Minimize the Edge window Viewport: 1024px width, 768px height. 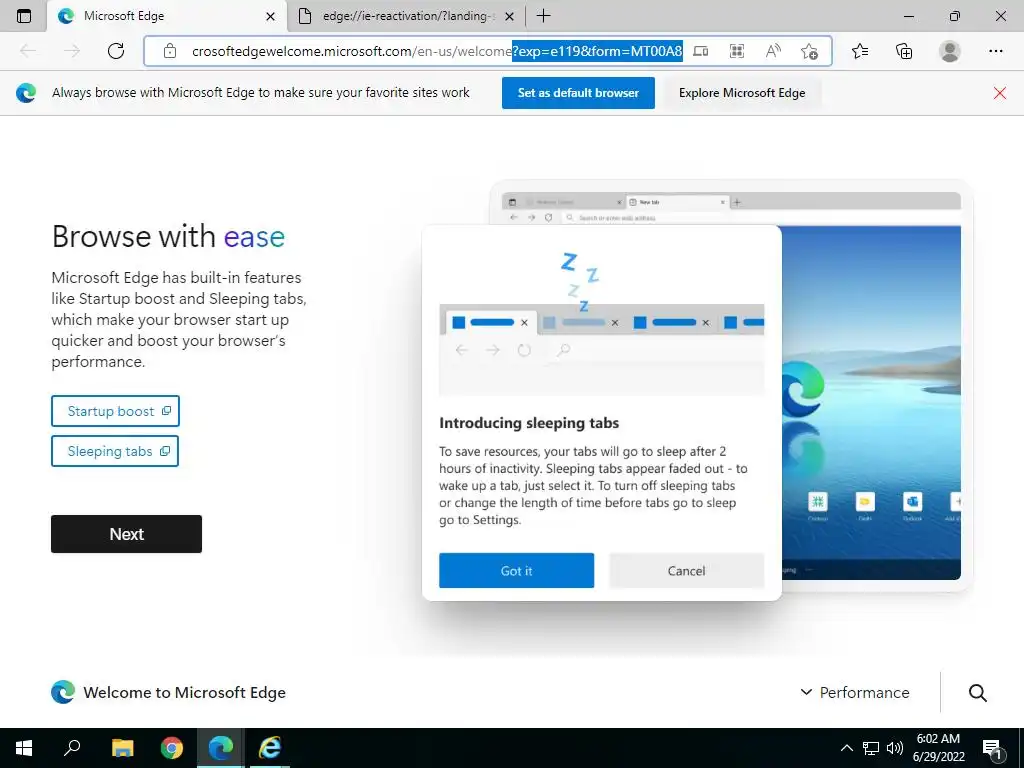point(908,16)
